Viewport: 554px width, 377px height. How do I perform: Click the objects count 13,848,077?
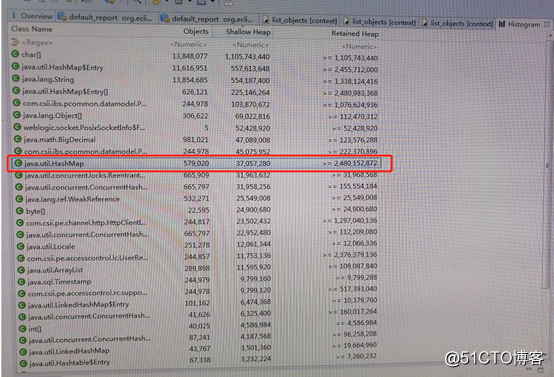tap(190, 56)
